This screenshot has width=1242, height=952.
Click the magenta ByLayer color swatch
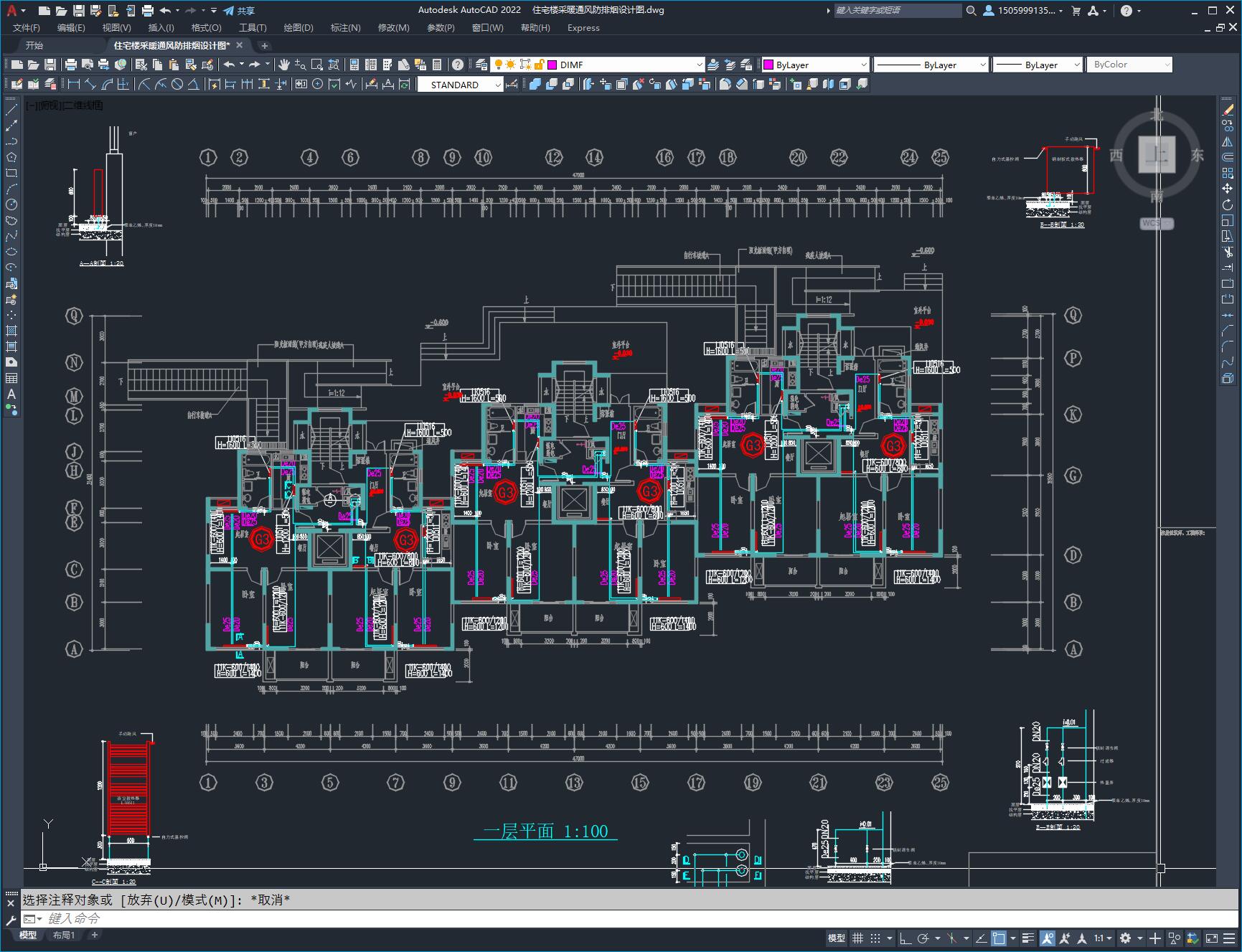768,65
